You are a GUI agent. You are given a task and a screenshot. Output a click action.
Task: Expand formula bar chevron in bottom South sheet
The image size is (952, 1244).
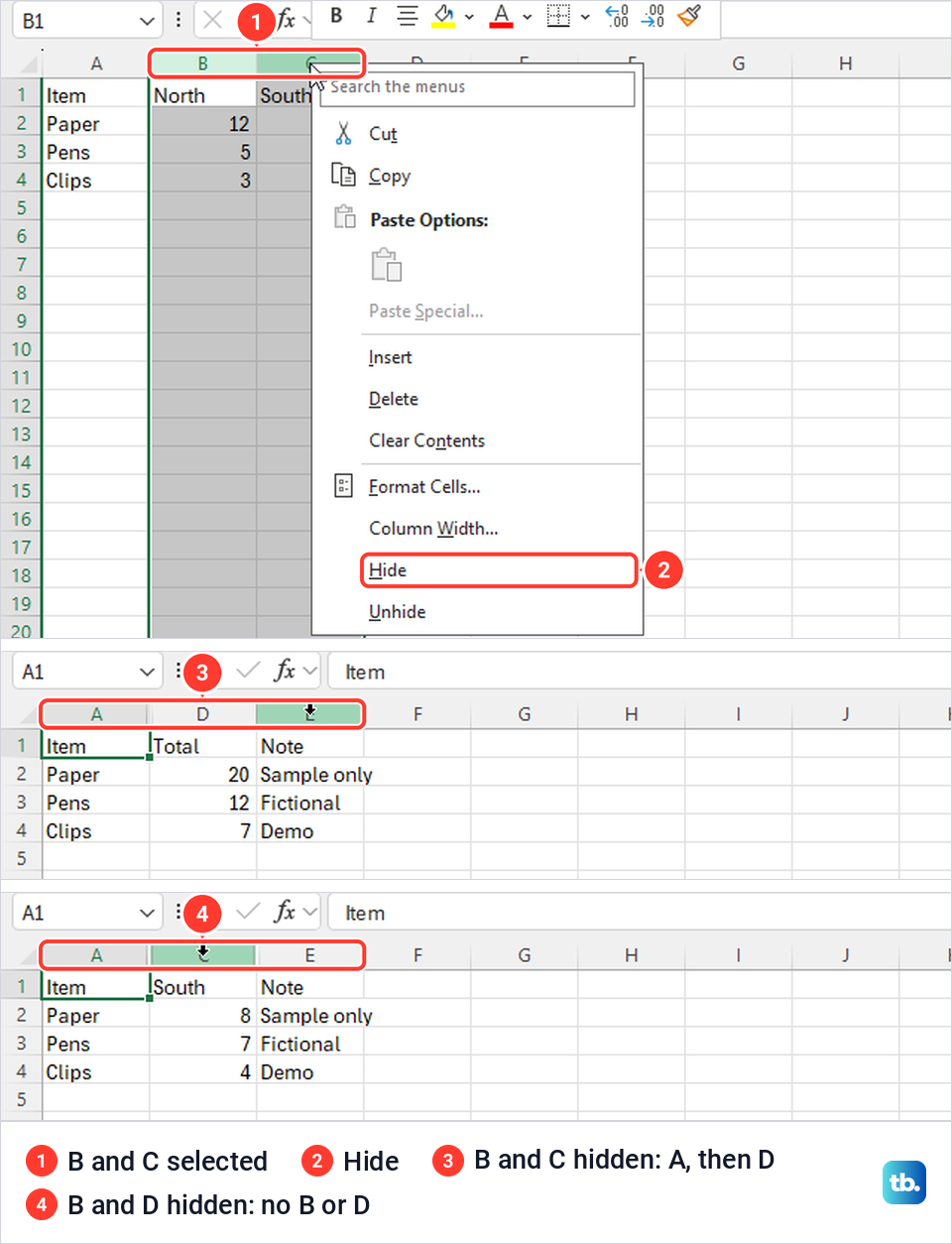click(310, 913)
